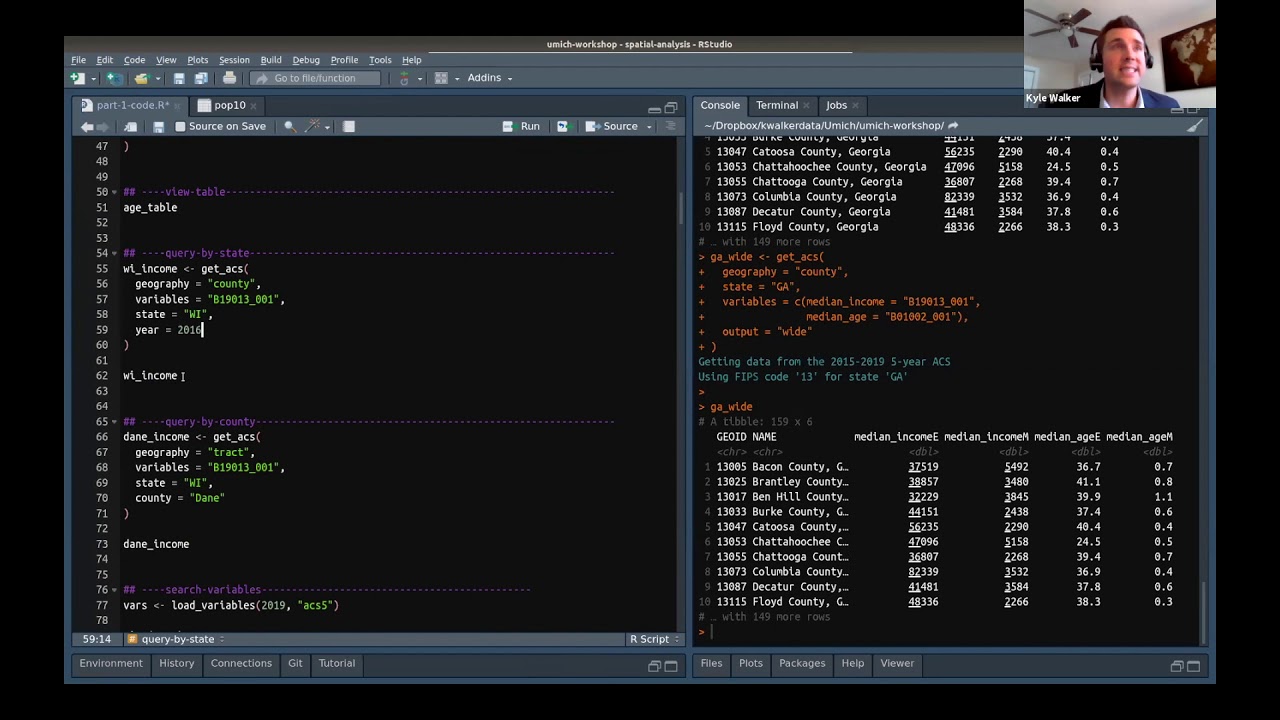Open the New File dropdown arrow
The width and height of the screenshot is (1280, 720).
92,78
